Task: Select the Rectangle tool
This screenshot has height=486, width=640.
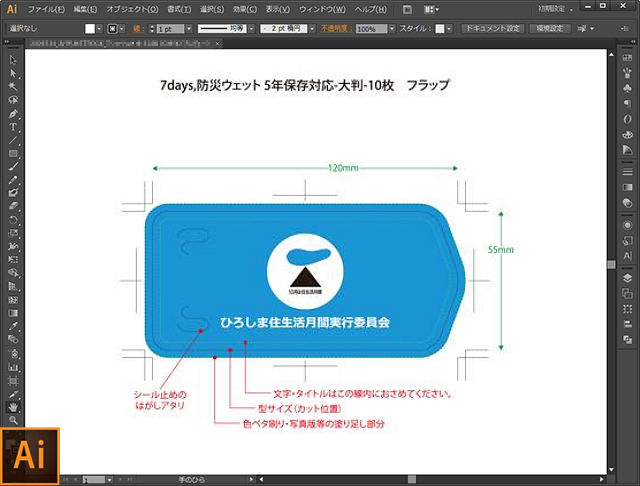Action: tap(13, 153)
